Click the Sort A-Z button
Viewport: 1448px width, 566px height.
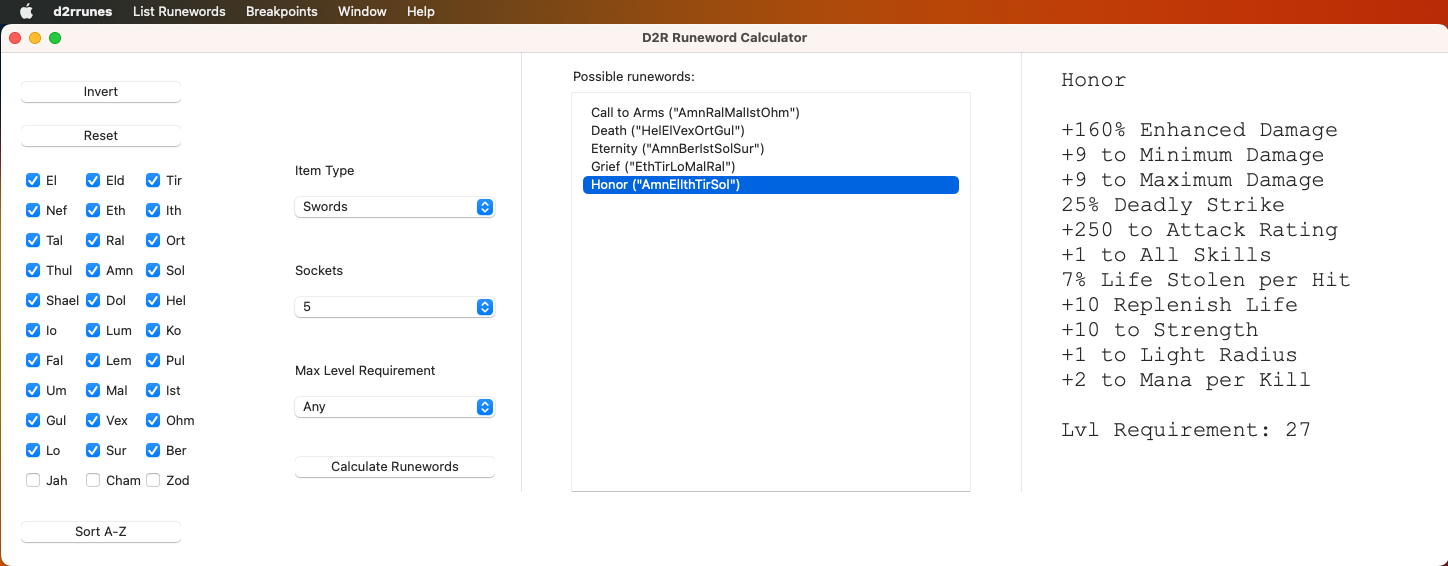point(101,532)
